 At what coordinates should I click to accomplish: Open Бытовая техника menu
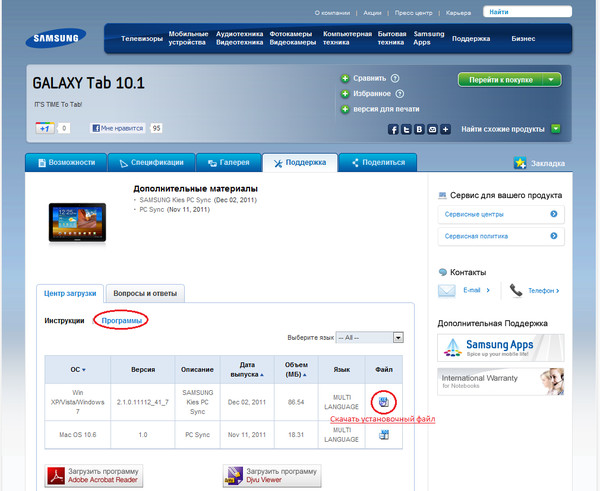click(x=392, y=38)
